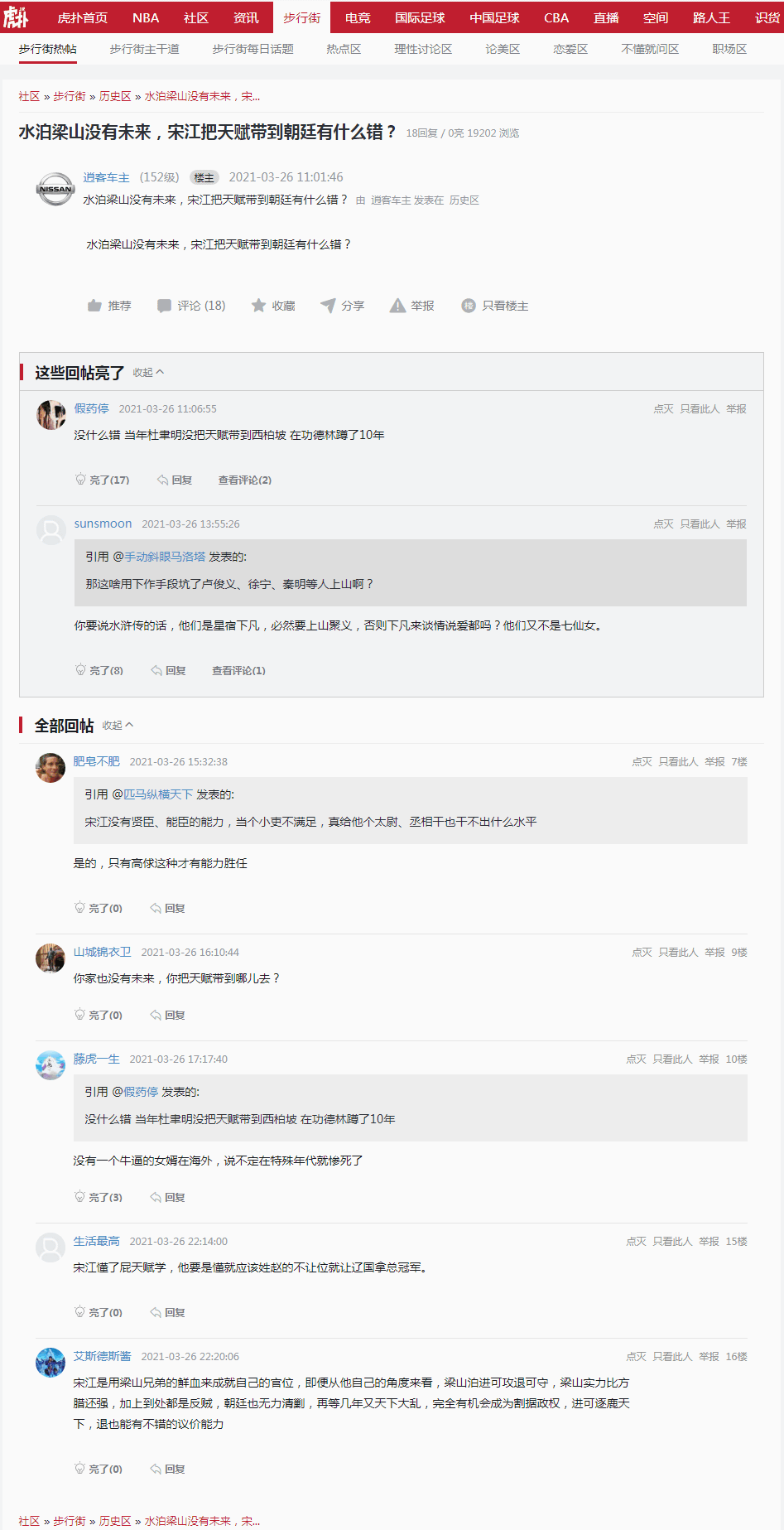Click the paper plane 分享 icon
This screenshot has height=1530, width=784.
click(328, 306)
